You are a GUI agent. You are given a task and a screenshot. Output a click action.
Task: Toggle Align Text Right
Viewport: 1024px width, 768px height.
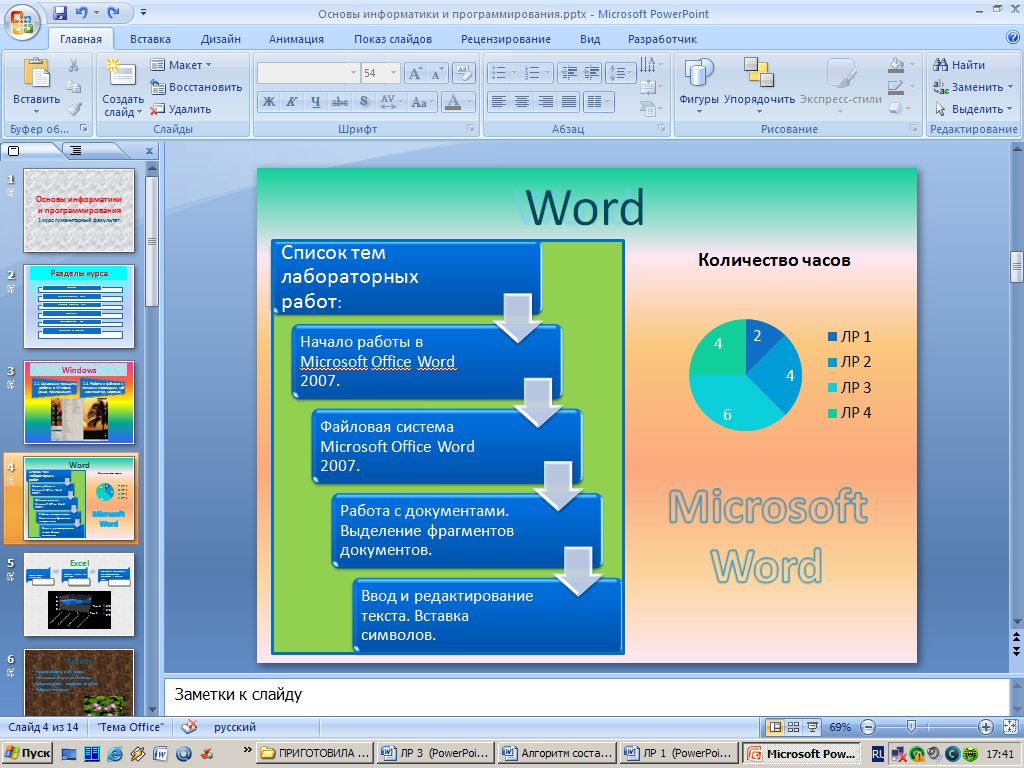[x=545, y=102]
